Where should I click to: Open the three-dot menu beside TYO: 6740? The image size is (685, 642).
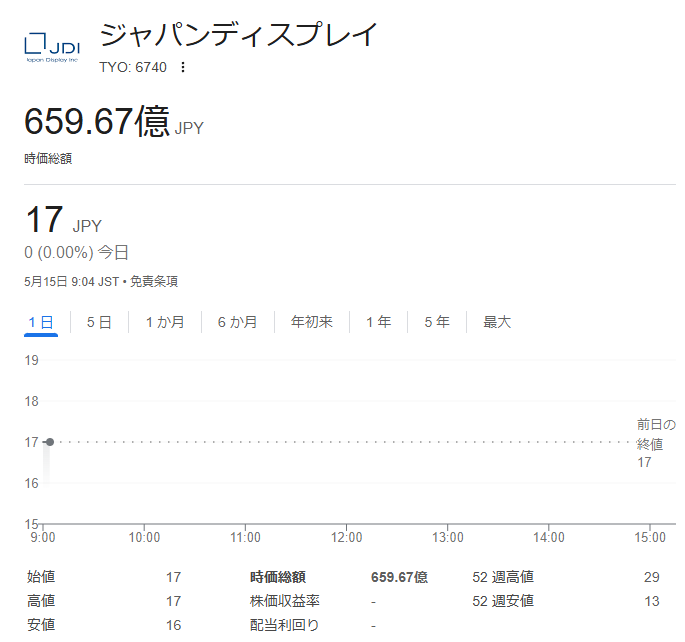(183, 67)
